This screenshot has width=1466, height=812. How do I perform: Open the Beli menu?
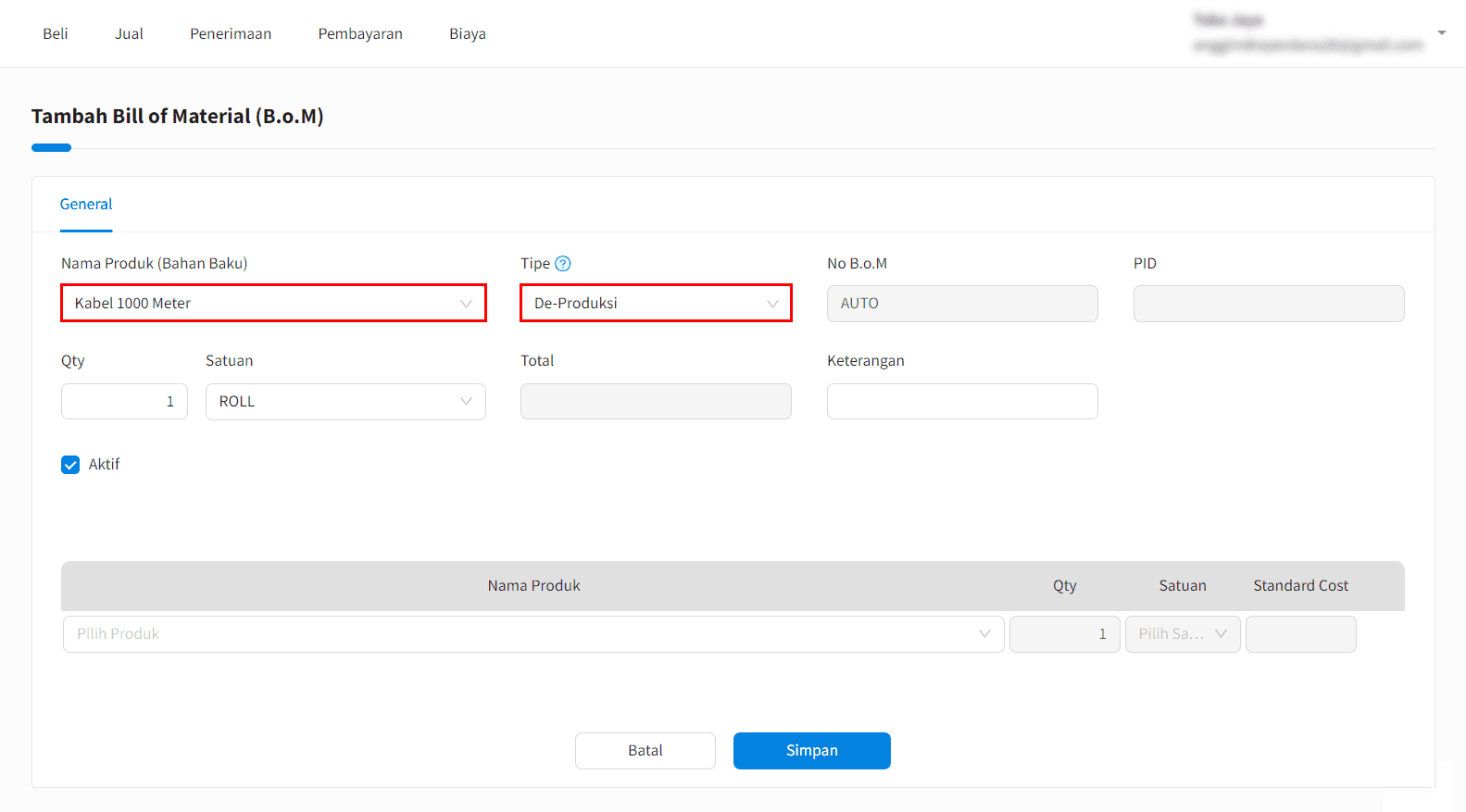coord(56,34)
